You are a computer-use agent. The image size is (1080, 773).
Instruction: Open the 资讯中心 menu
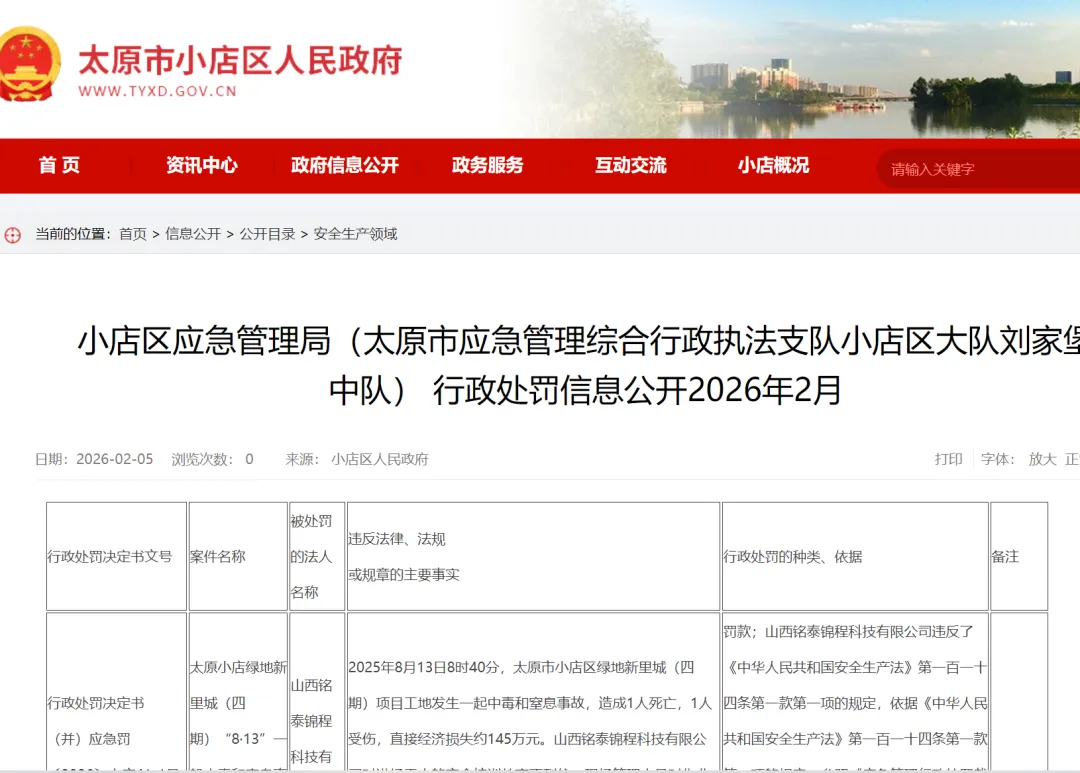tap(202, 165)
